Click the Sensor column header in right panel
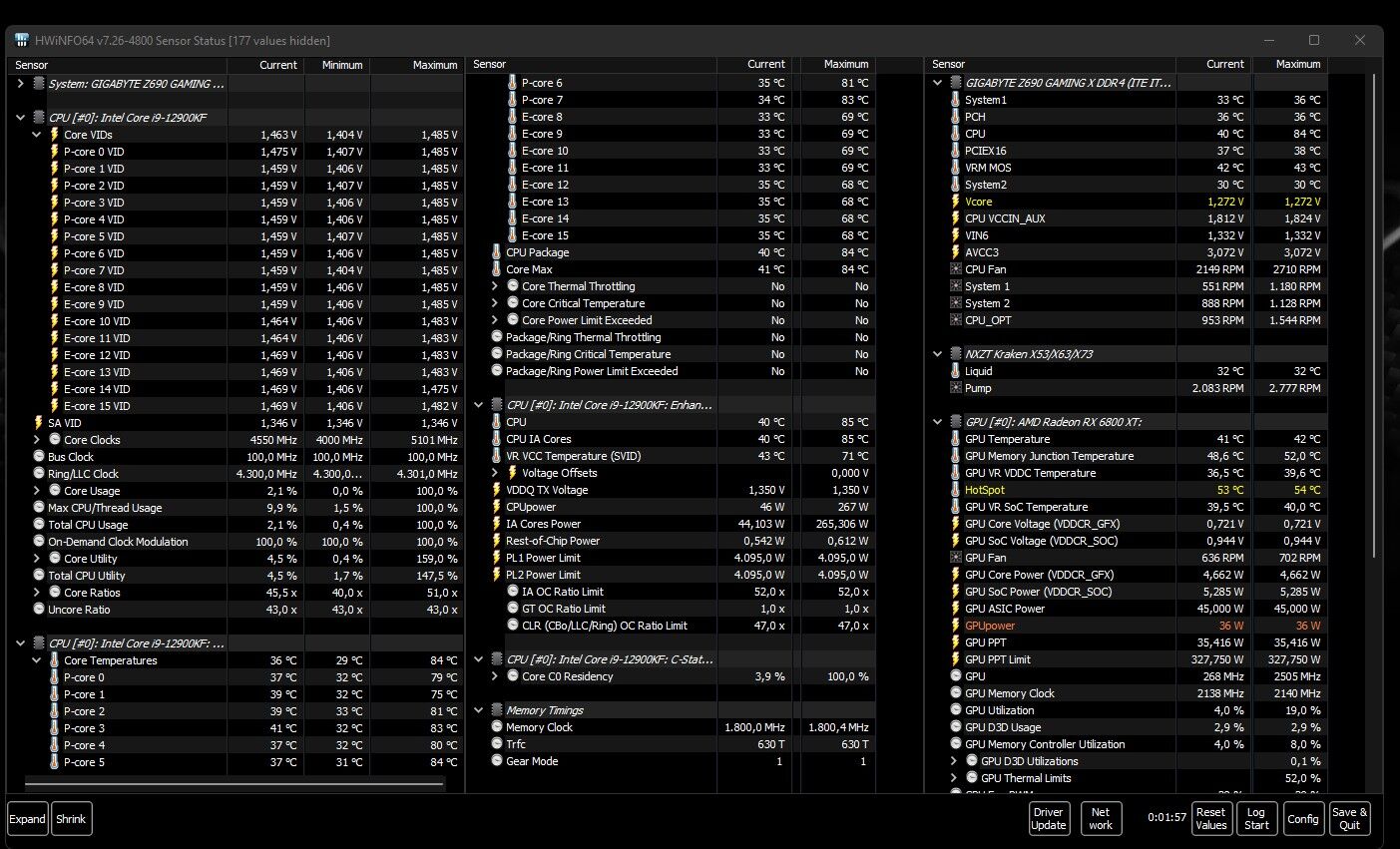1400x849 pixels. point(1051,64)
